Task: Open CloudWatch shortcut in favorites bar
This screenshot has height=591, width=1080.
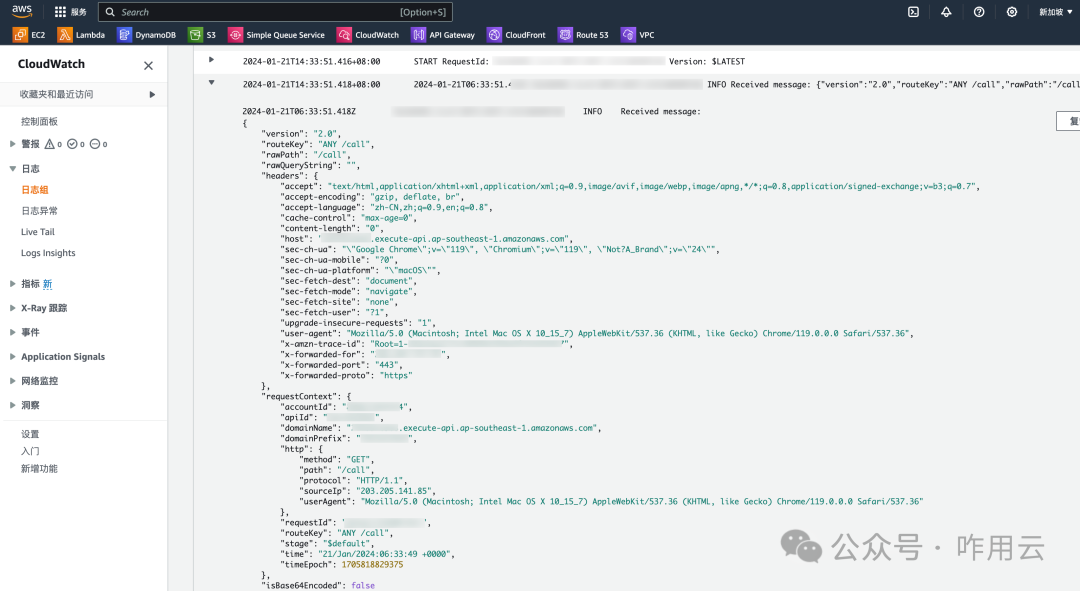Action: (x=368, y=34)
